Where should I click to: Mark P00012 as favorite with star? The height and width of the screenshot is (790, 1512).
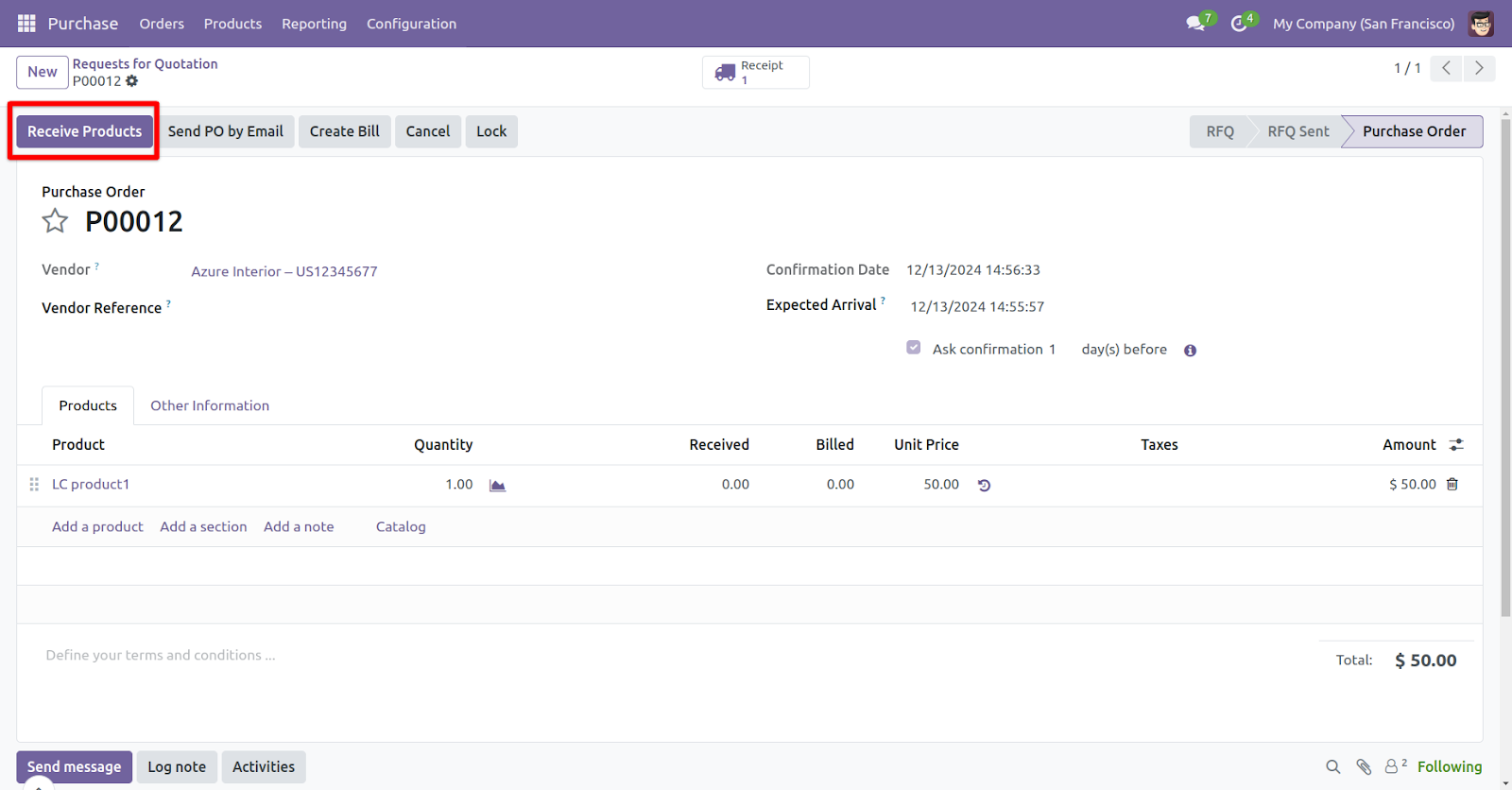pos(55,221)
